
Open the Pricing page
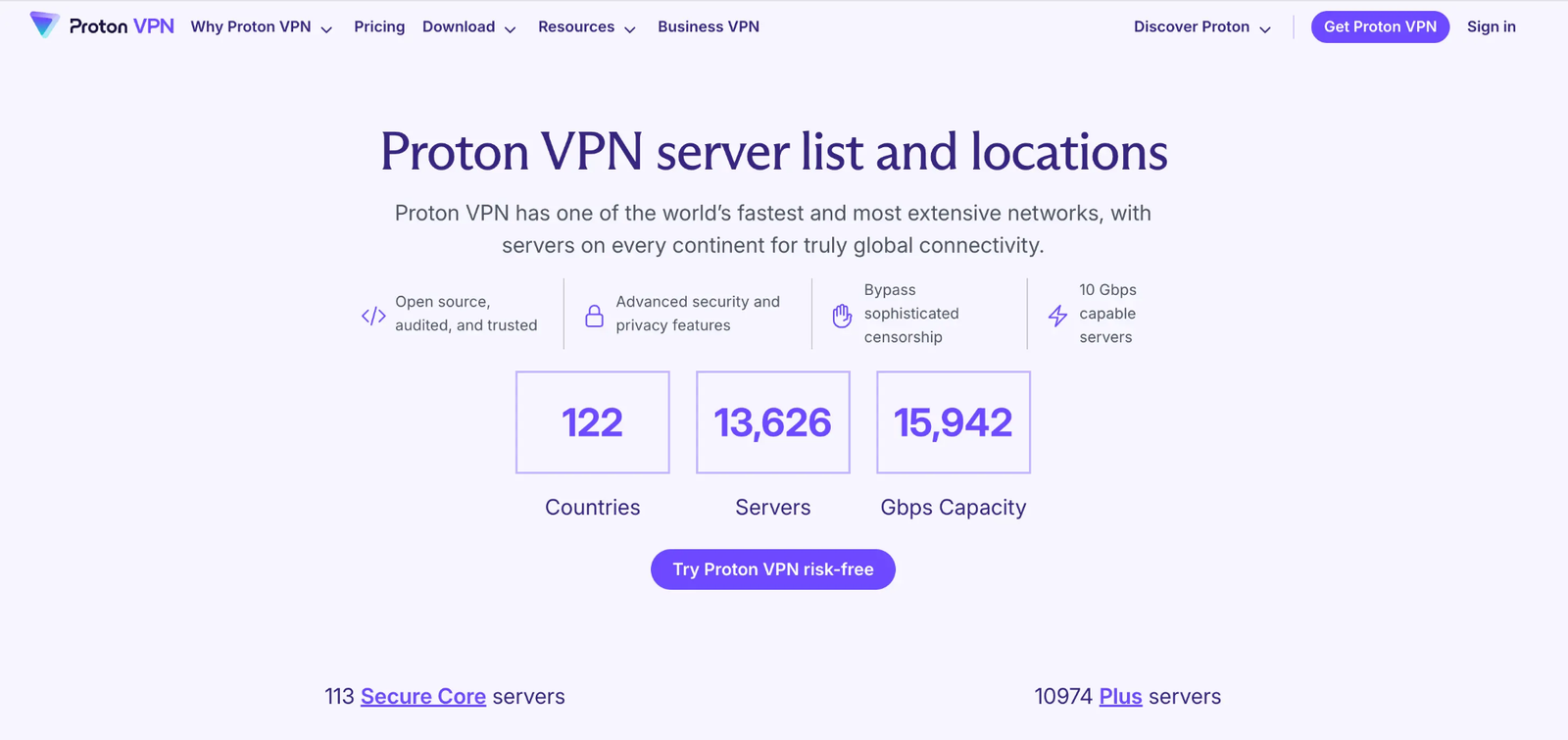pos(379,27)
